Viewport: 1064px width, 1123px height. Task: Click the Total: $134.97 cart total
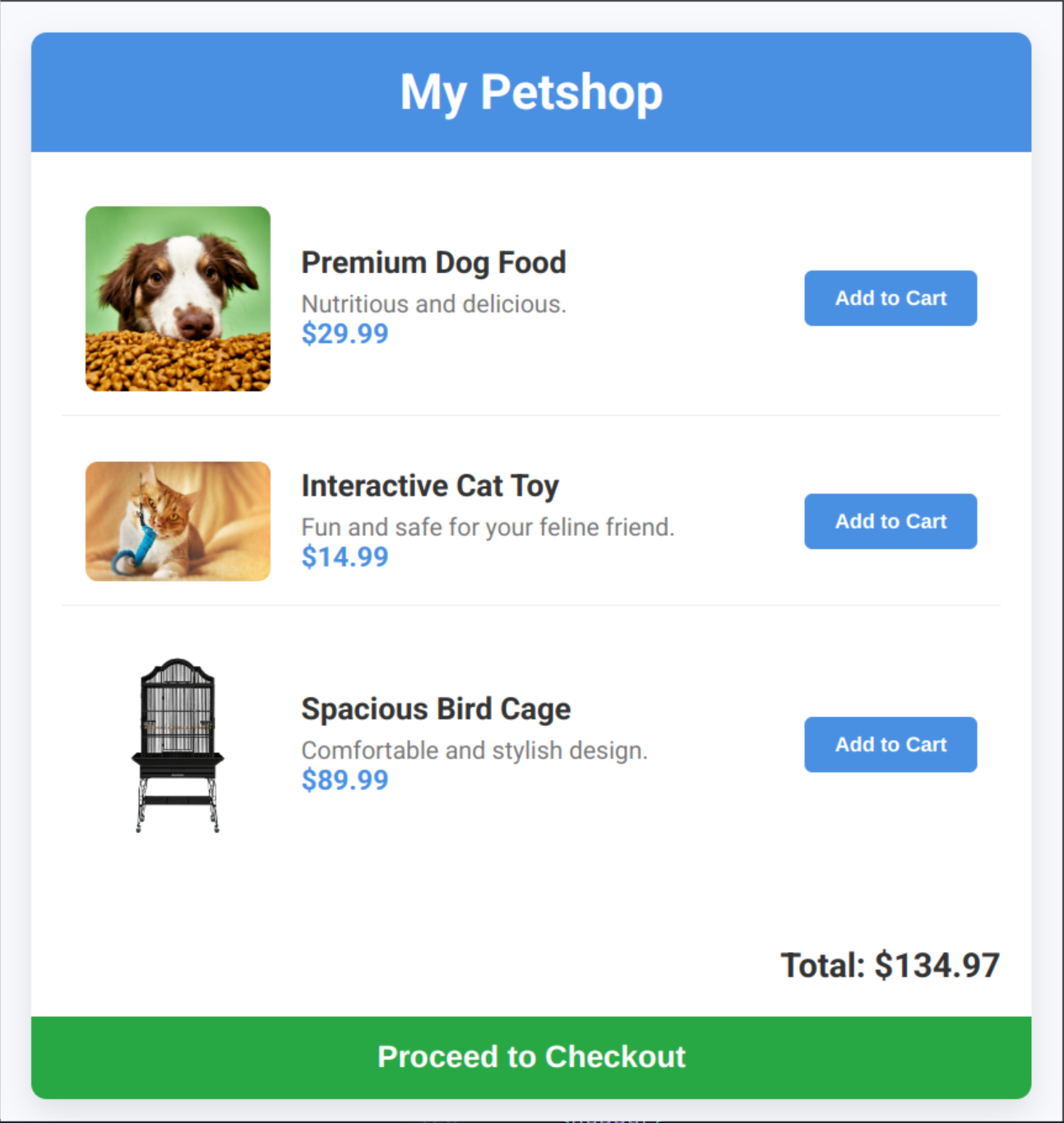pyautogui.click(x=890, y=965)
